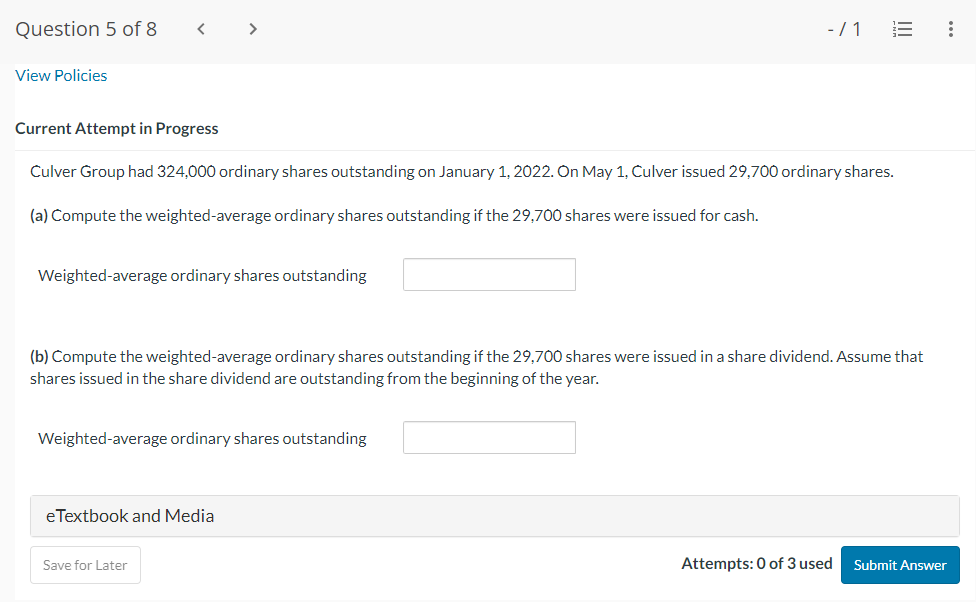Click the Culver Group problem statement text
Image resolution: width=976 pixels, height=602 pixels.
tap(462, 172)
